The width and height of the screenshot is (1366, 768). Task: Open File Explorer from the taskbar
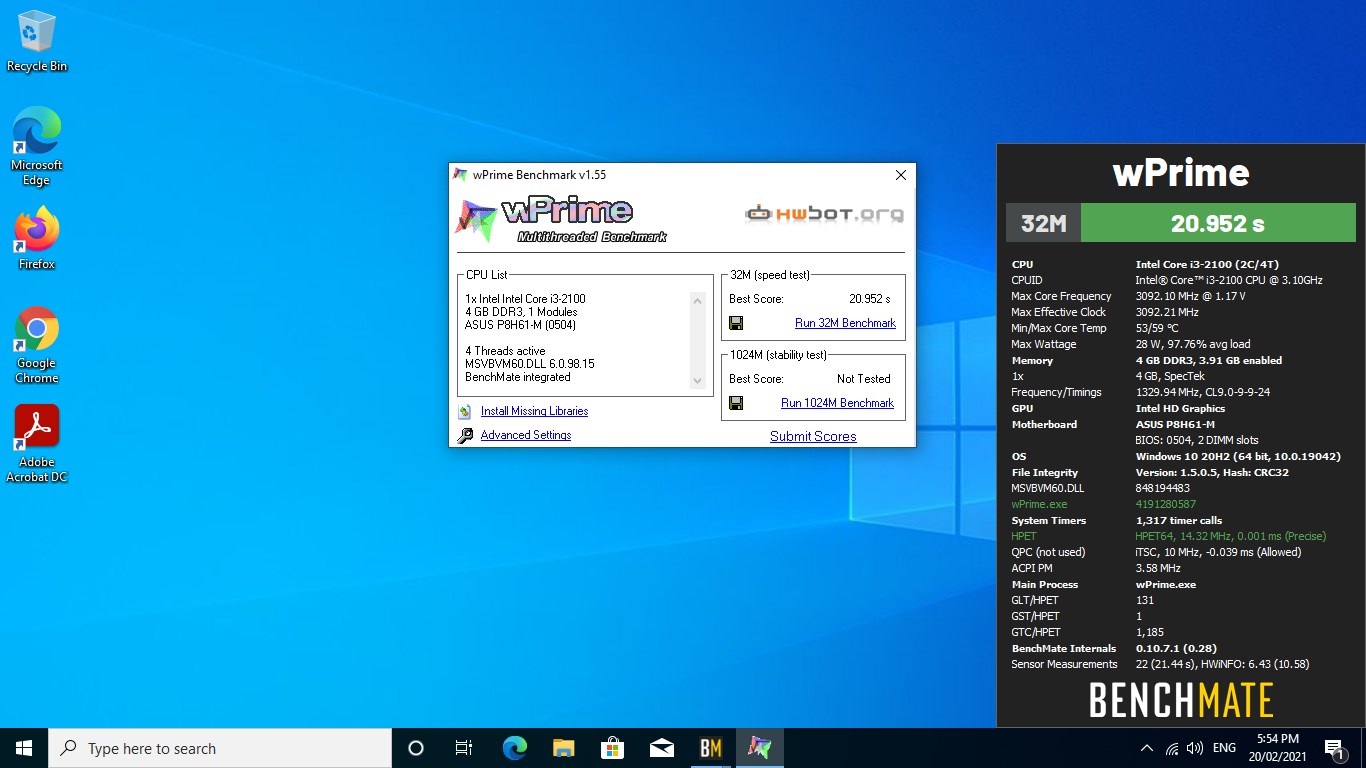coord(563,748)
